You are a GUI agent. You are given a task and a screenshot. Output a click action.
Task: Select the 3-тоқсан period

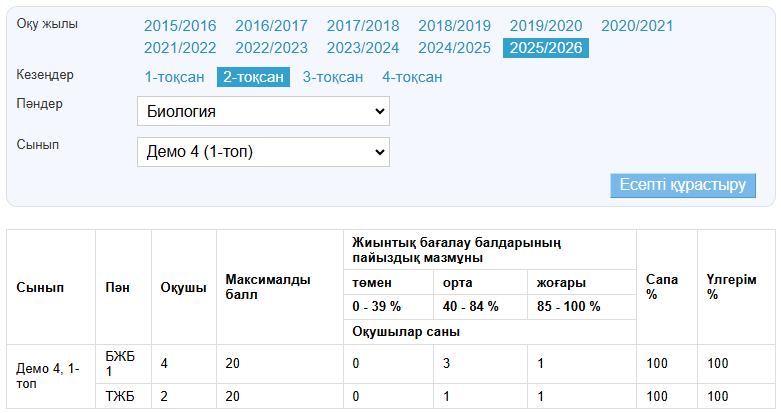click(x=332, y=77)
